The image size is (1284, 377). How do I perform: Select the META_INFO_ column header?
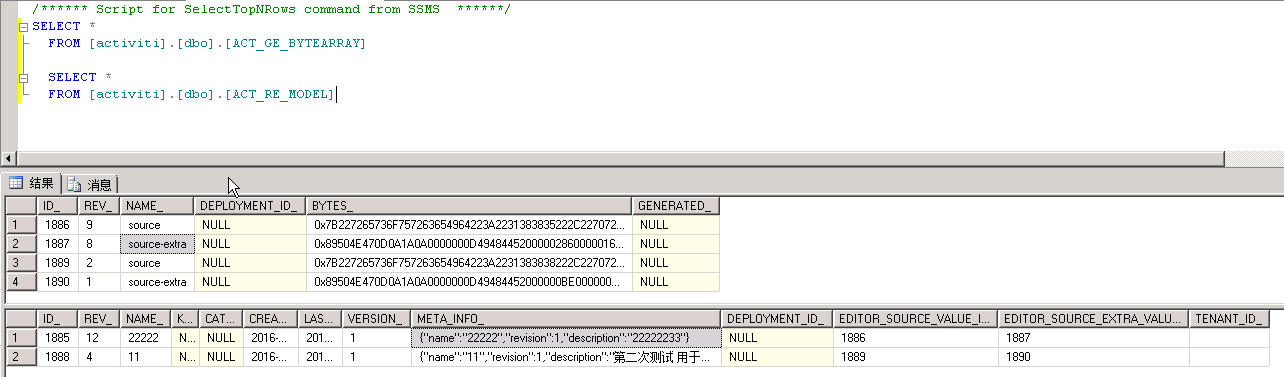coord(565,319)
